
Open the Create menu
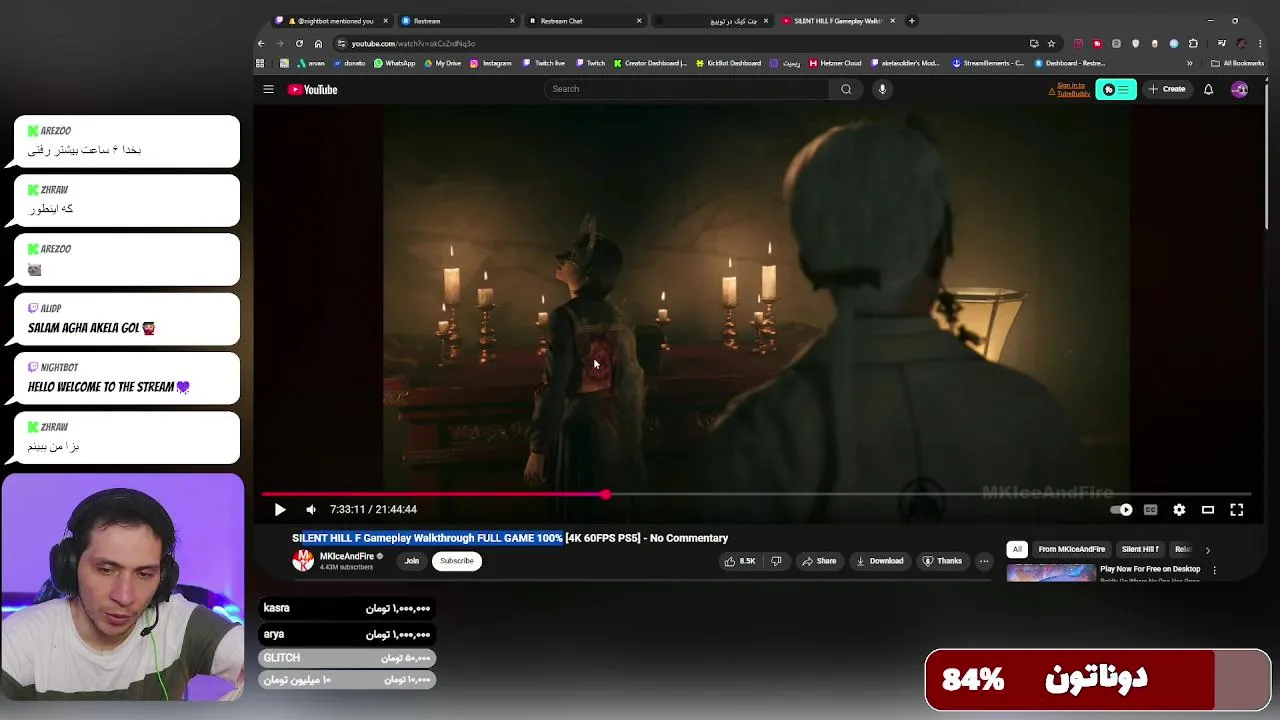(1167, 89)
